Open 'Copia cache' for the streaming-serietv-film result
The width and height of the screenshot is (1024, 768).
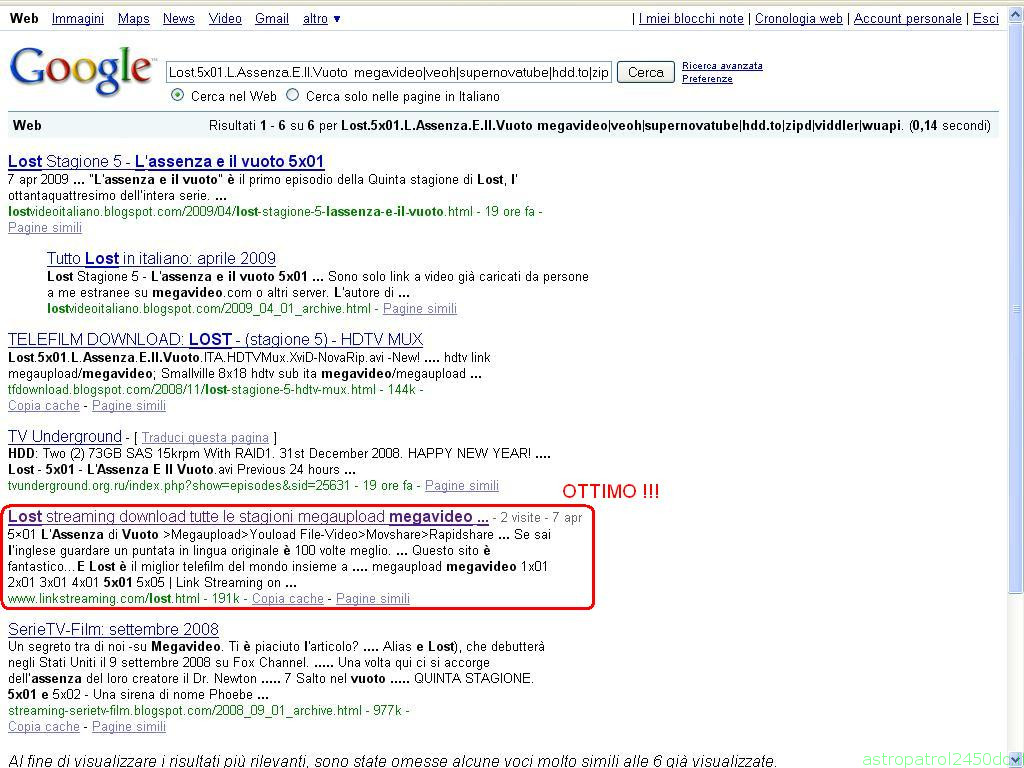(x=44, y=727)
